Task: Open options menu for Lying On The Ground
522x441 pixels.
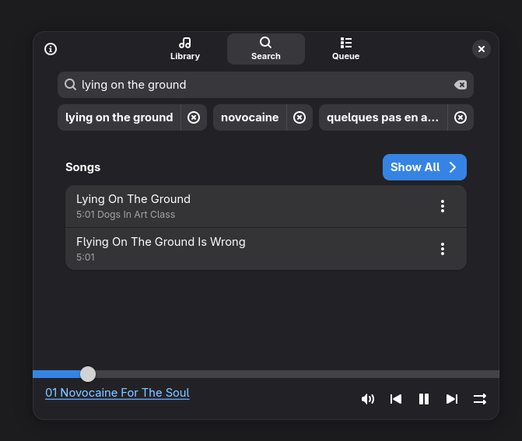Action: 442,206
